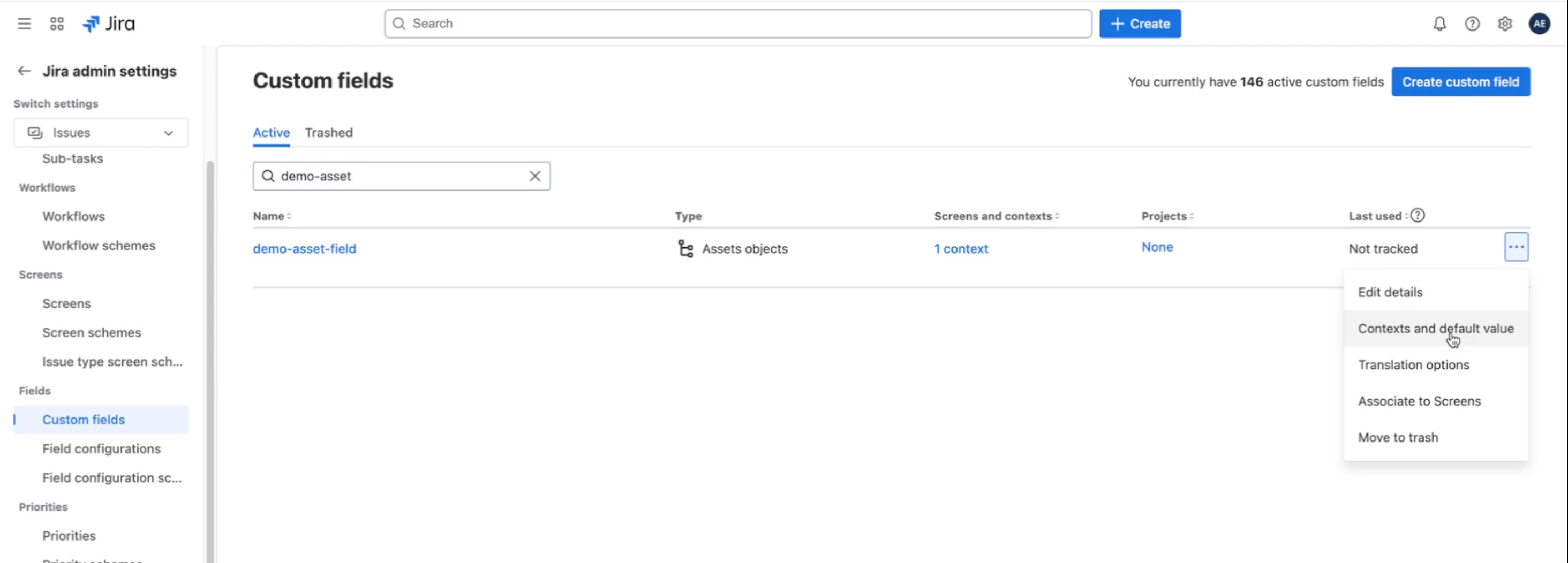
Task: Open the settings gear icon
Action: click(1505, 23)
